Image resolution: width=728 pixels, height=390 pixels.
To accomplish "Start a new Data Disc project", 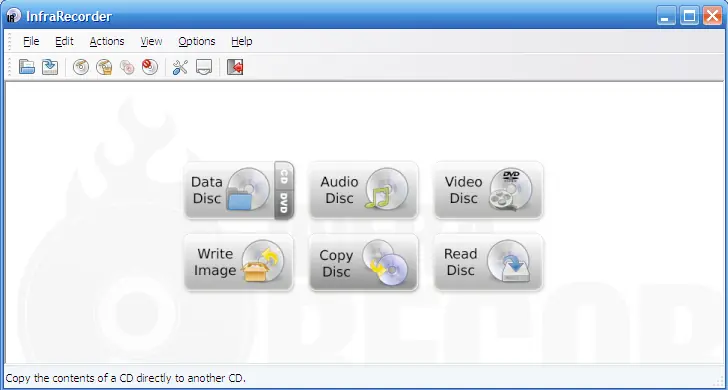I will (x=229, y=190).
